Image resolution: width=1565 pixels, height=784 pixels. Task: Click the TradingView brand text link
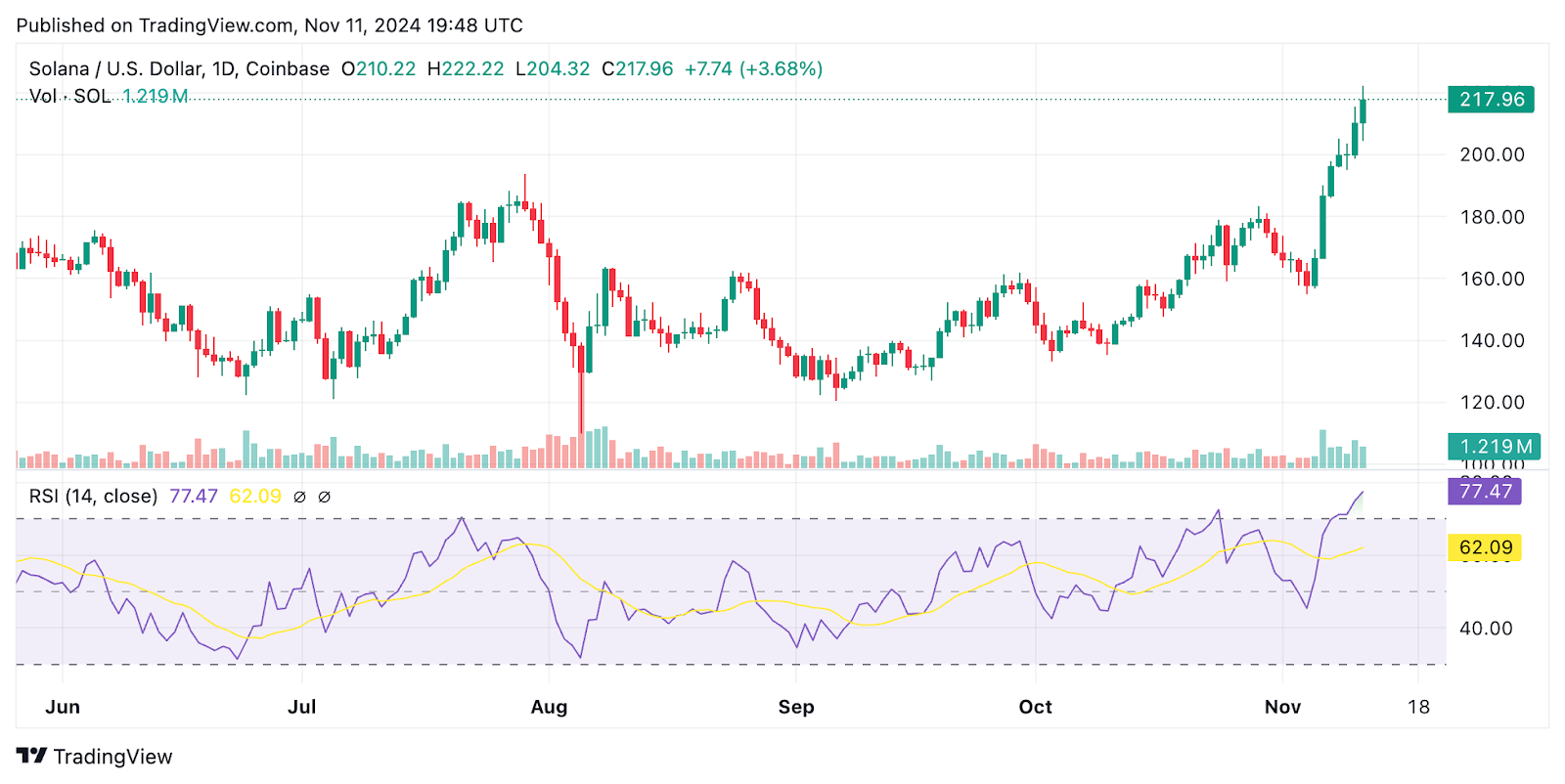[112, 757]
